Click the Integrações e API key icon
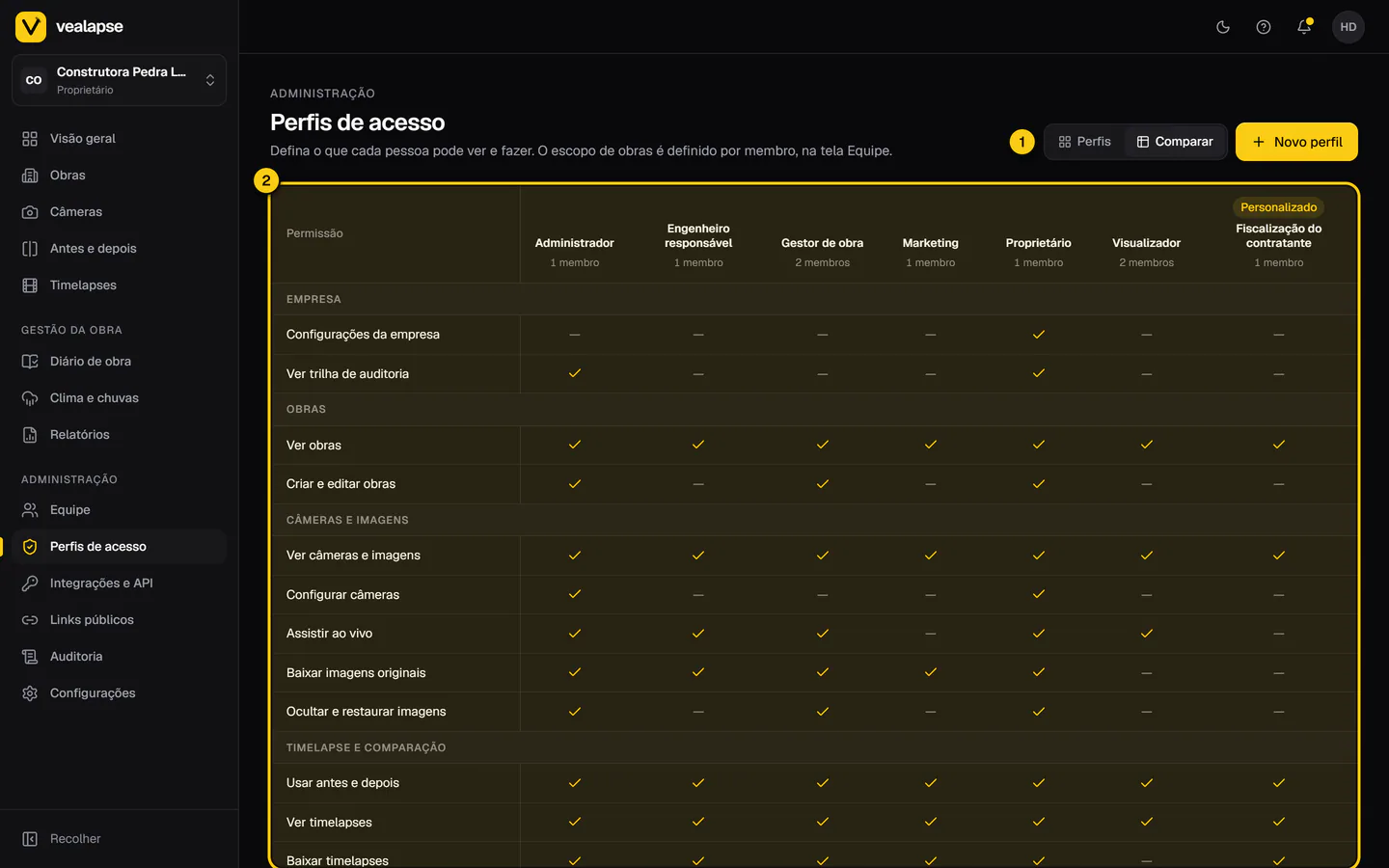 coord(30,583)
